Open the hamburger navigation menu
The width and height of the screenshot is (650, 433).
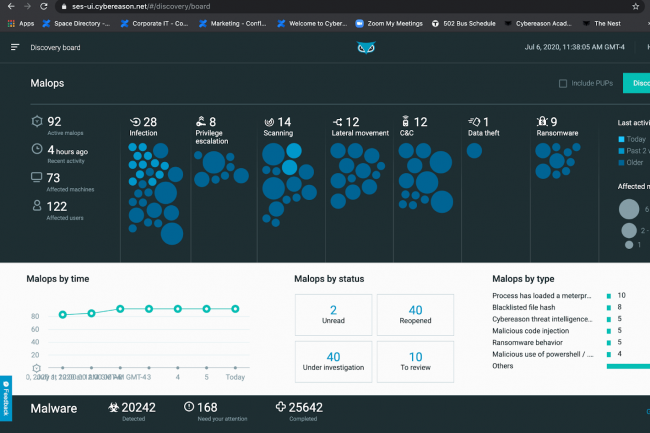click(15, 47)
